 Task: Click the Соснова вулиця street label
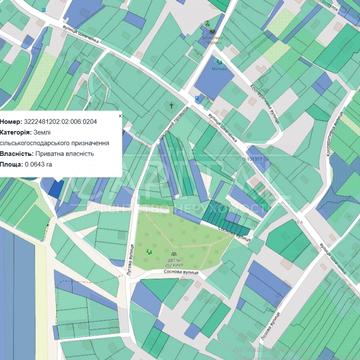(181, 272)
